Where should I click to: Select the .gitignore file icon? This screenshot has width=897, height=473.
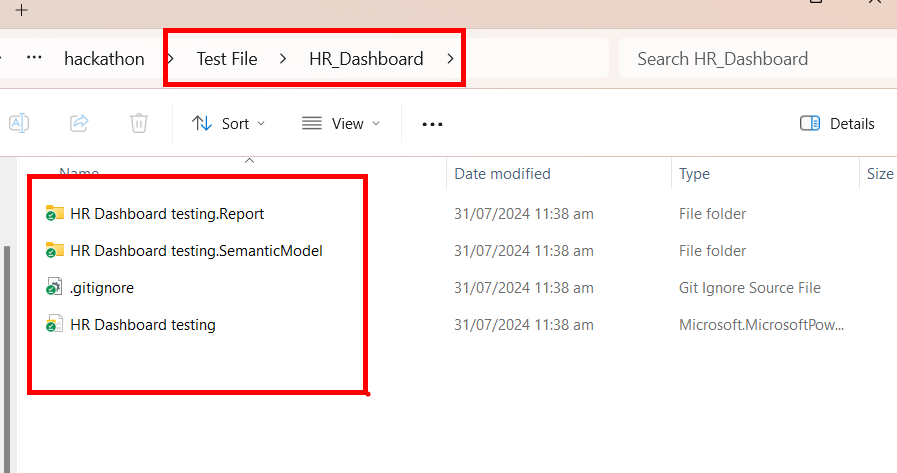[55, 288]
